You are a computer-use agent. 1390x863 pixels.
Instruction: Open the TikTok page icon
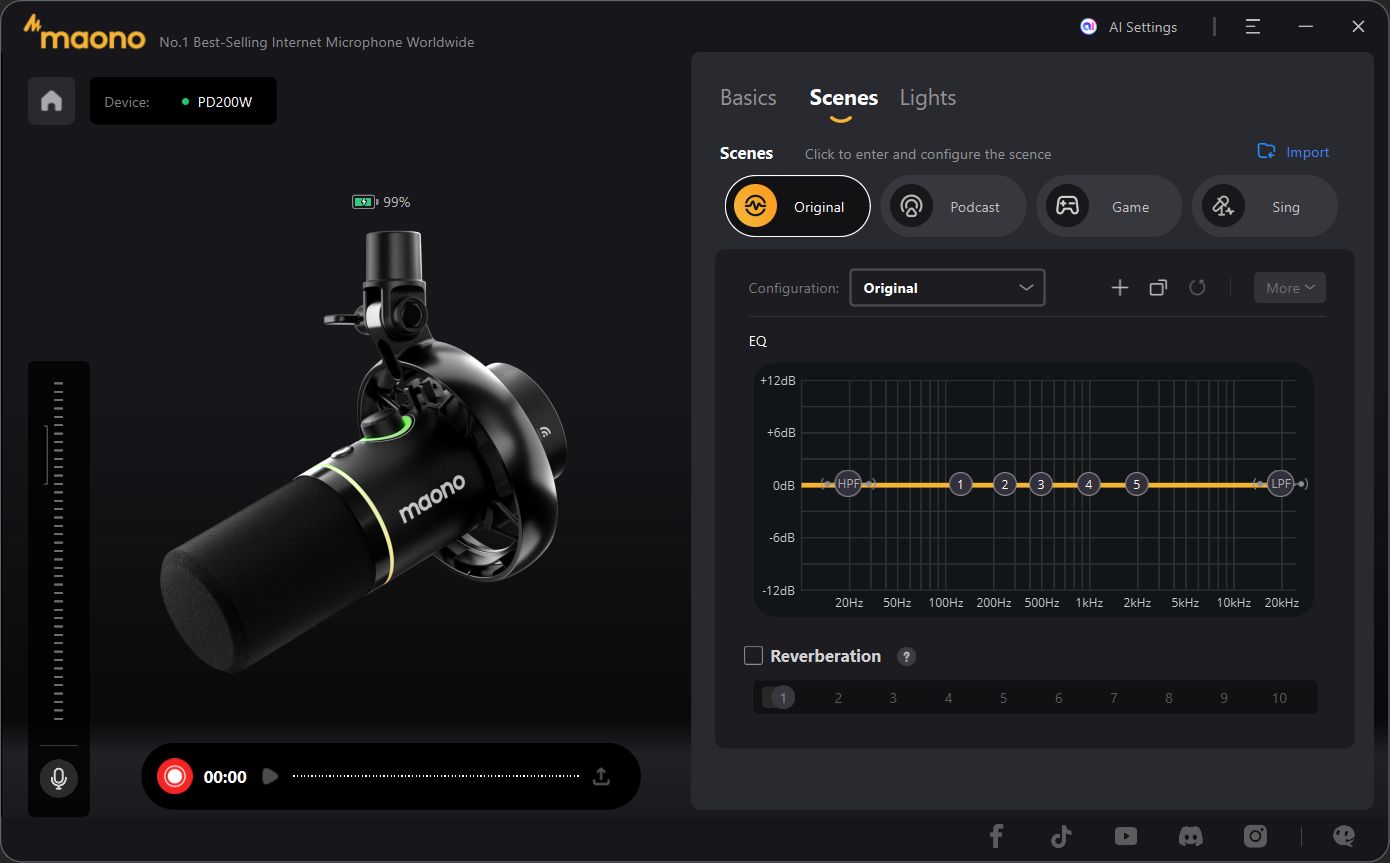click(x=1061, y=836)
